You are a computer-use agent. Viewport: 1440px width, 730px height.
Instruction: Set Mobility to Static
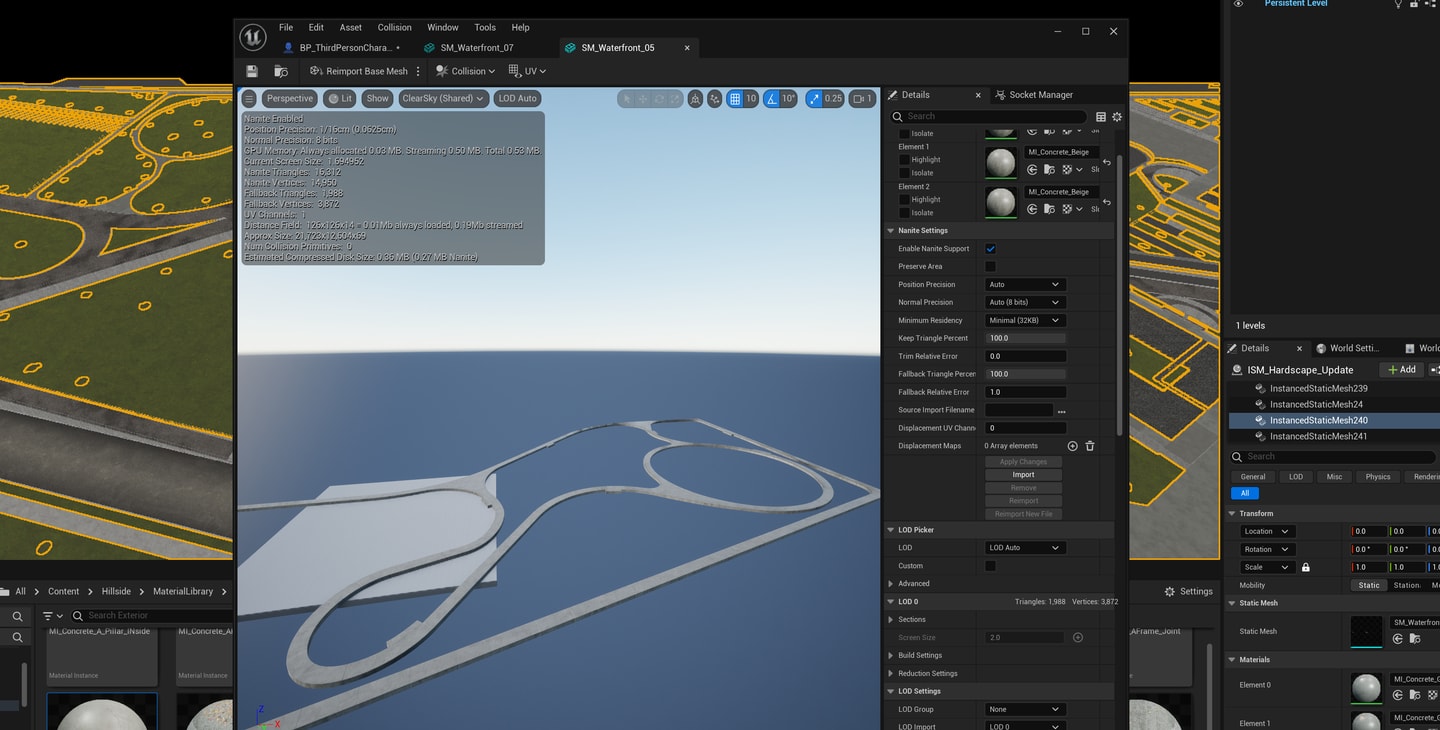[1369, 585]
